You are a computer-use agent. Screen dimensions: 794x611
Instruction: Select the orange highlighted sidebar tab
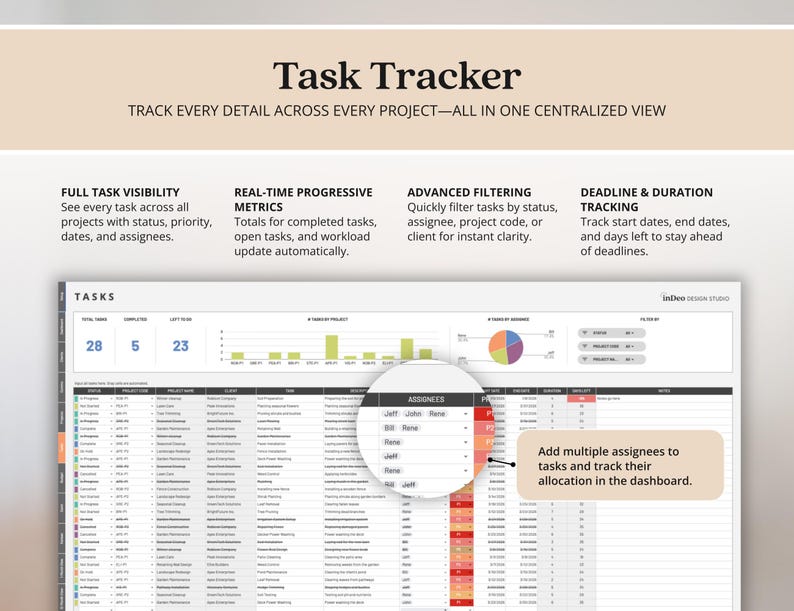pos(62,447)
